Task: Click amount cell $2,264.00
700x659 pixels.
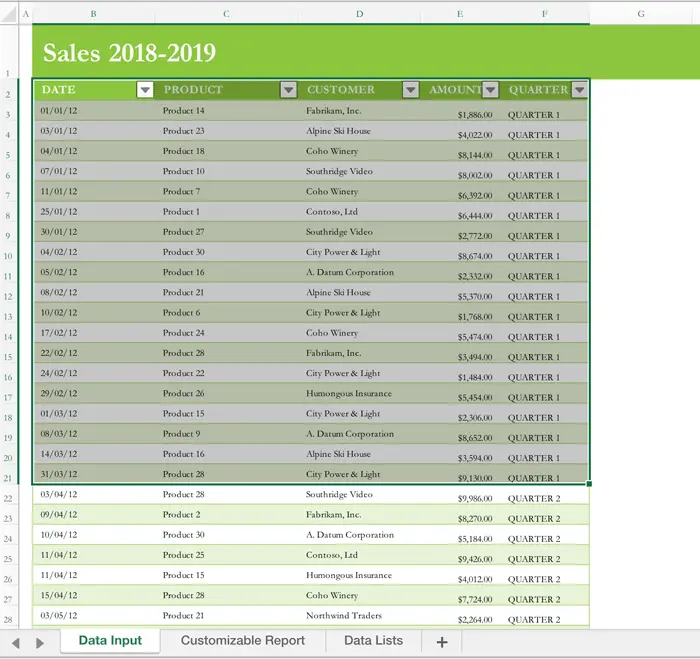Action: (475, 620)
